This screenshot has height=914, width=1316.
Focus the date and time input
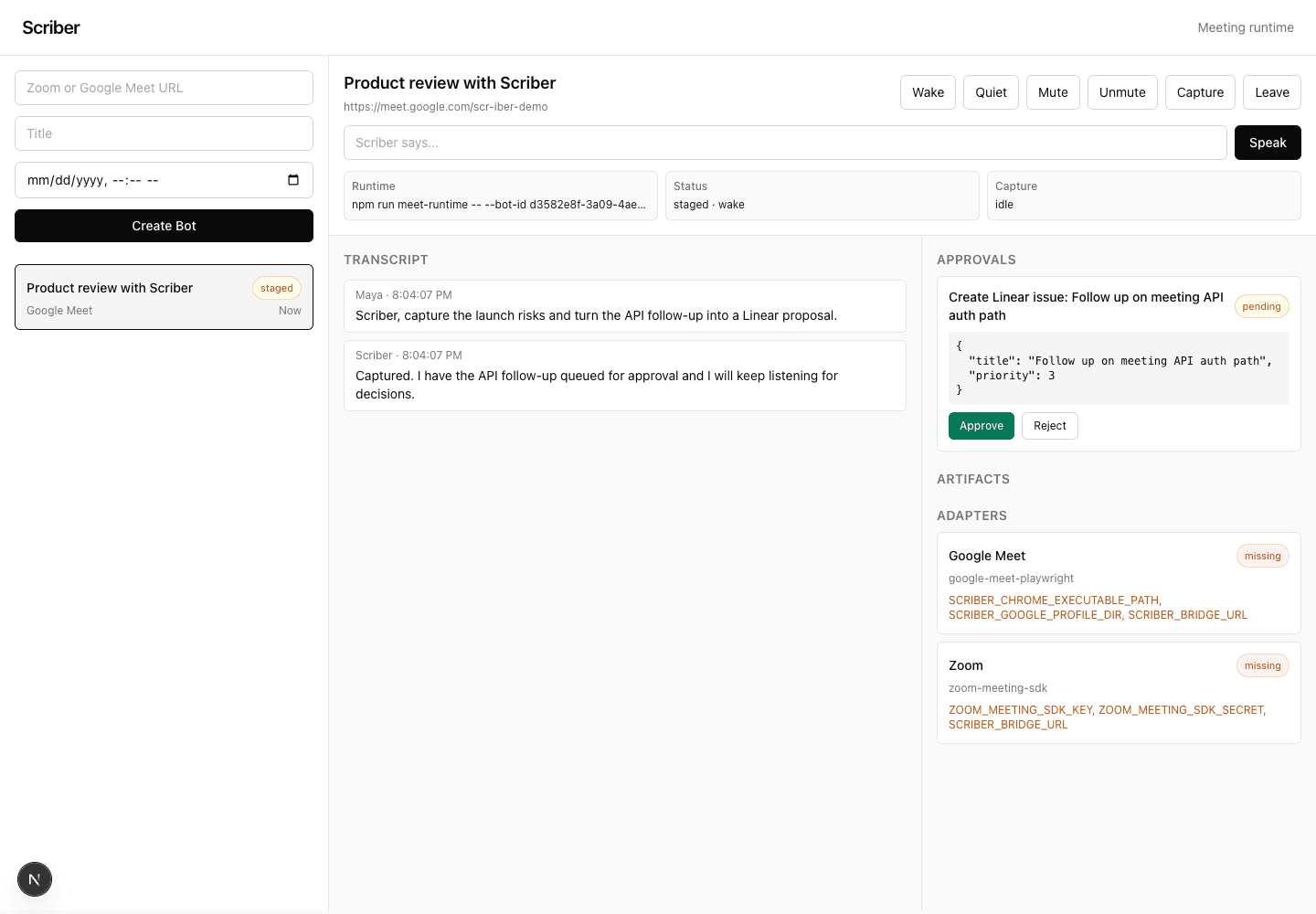(164, 180)
